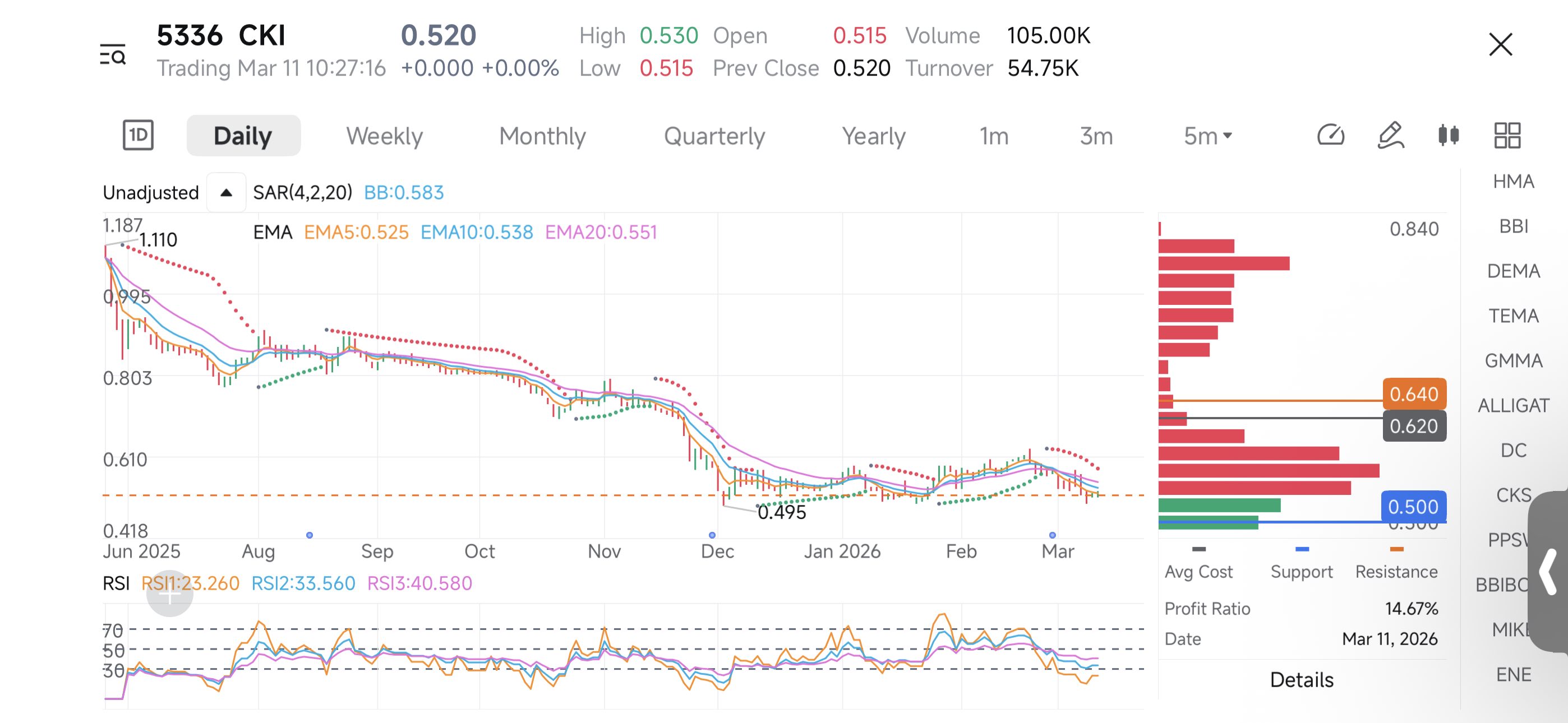Open the 5m interval dropdown

pyautogui.click(x=1207, y=136)
